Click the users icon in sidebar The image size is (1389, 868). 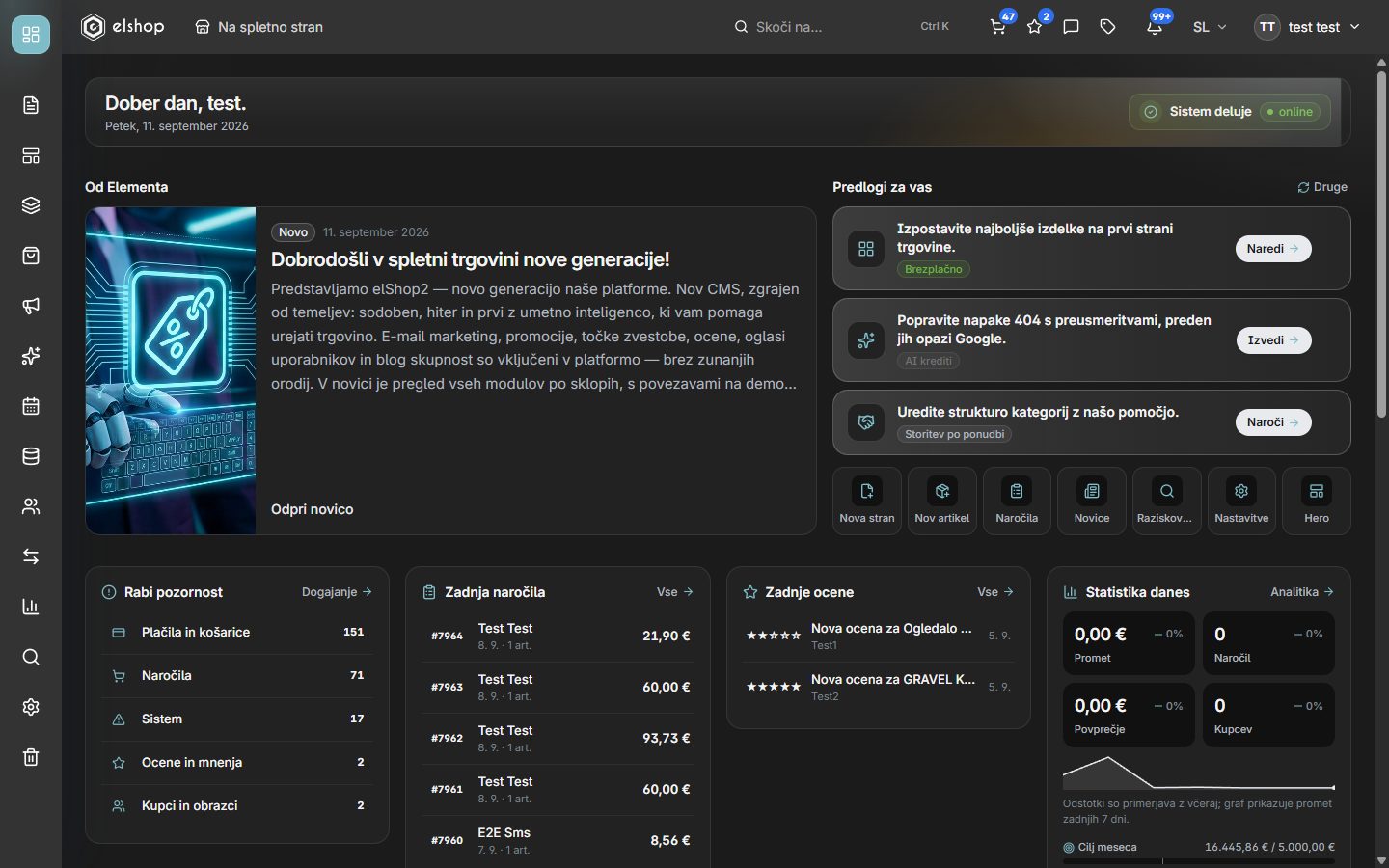click(31, 506)
